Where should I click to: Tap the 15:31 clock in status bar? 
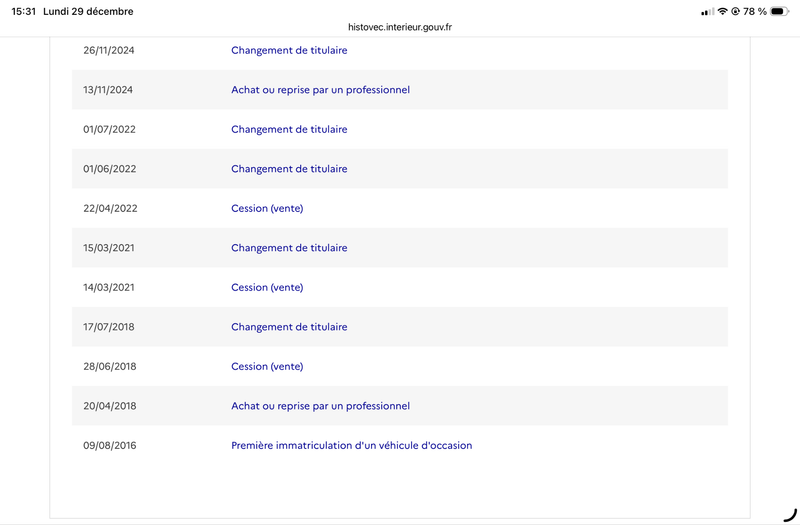[24, 11]
